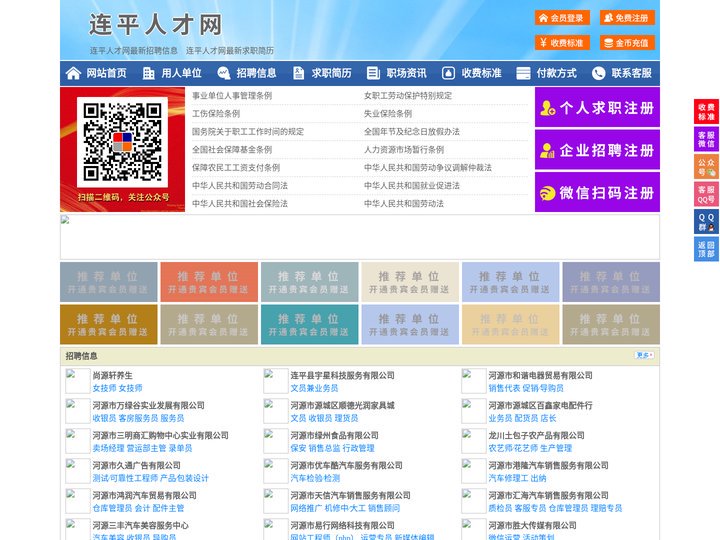
Task: Click the orange-red 推荐单位 tile
Action: [209, 282]
